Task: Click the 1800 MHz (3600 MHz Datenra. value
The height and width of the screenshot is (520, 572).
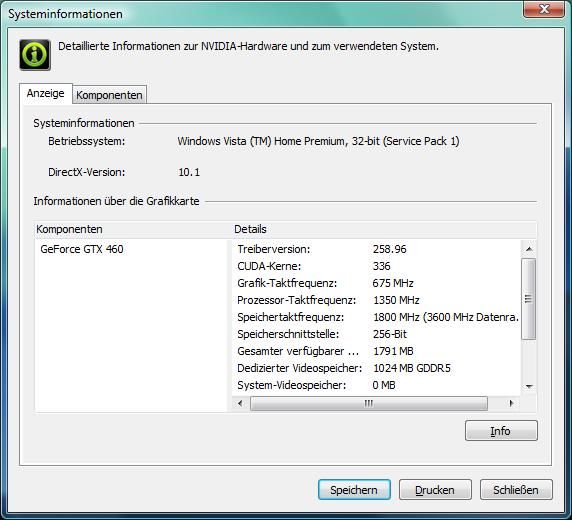Action: pos(446,317)
